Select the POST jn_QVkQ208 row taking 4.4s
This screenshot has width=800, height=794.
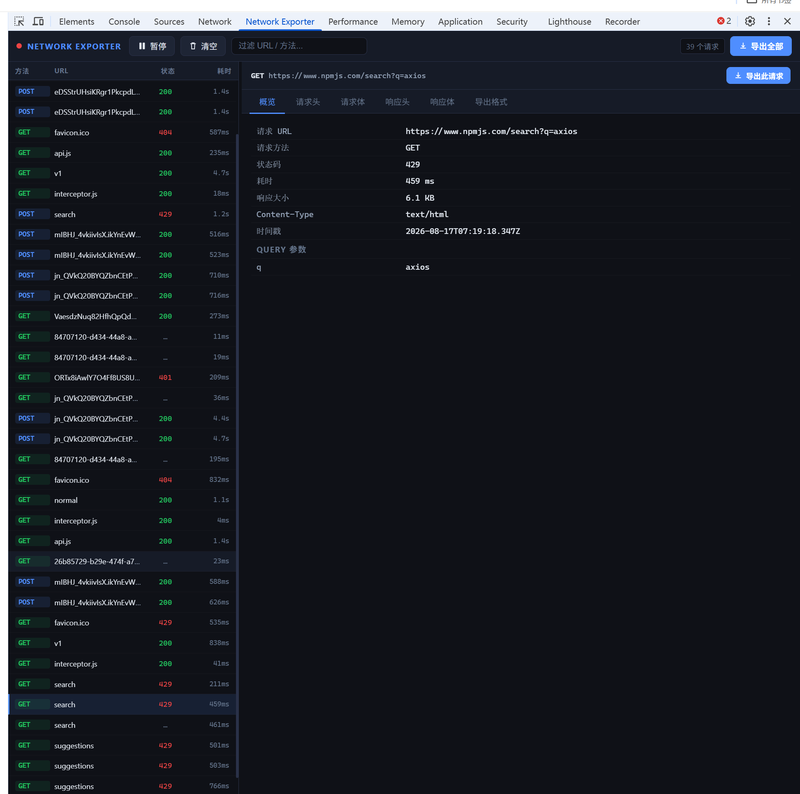(122, 418)
